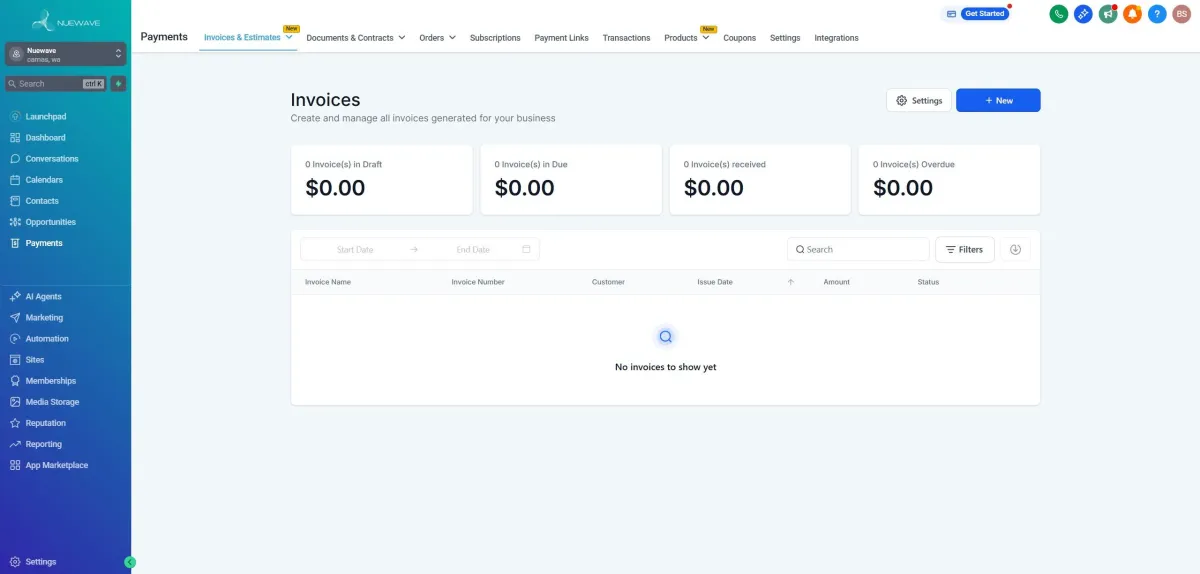Image resolution: width=1200 pixels, height=574 pixels.
Task: Open the Orders dropdown menu
Action: coord(437,38)
